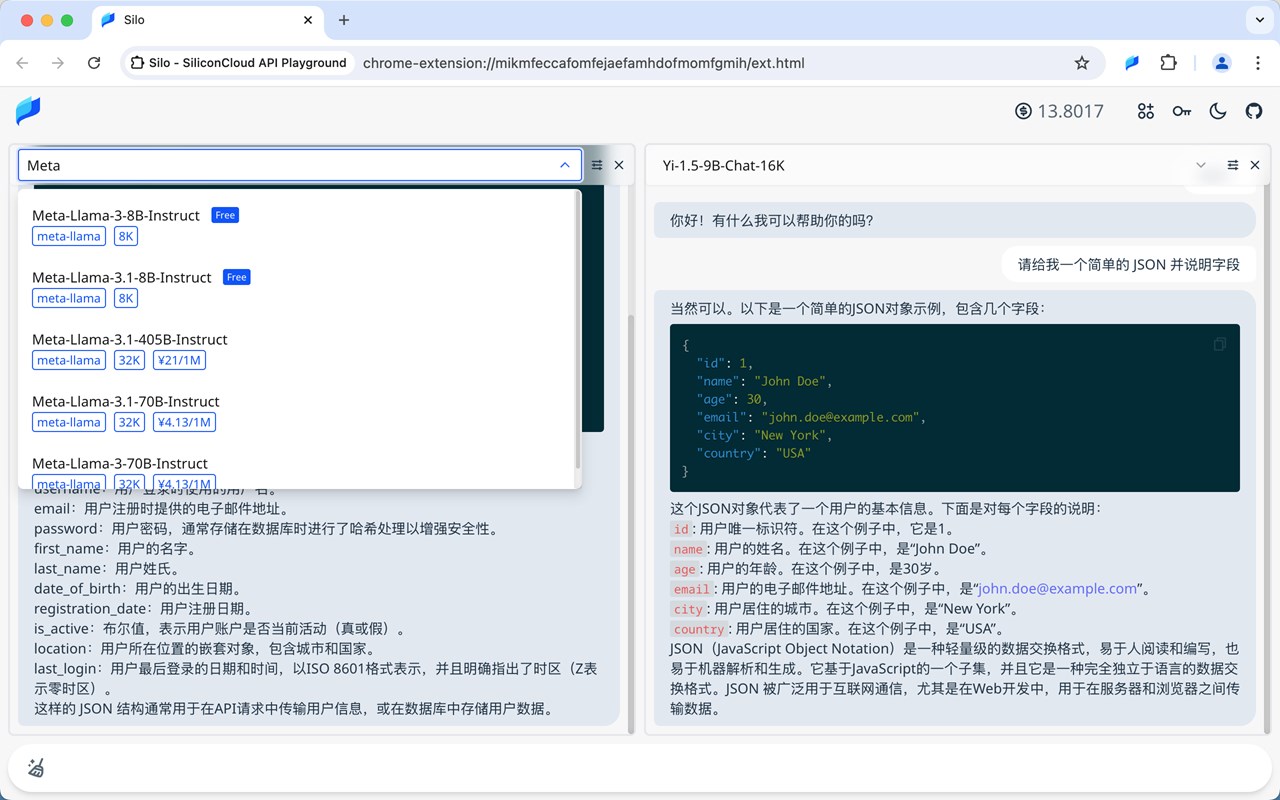Focus the bottom message input box
Screen dimensions: 1280x800
pyautogui.click(x=640, y=768)
